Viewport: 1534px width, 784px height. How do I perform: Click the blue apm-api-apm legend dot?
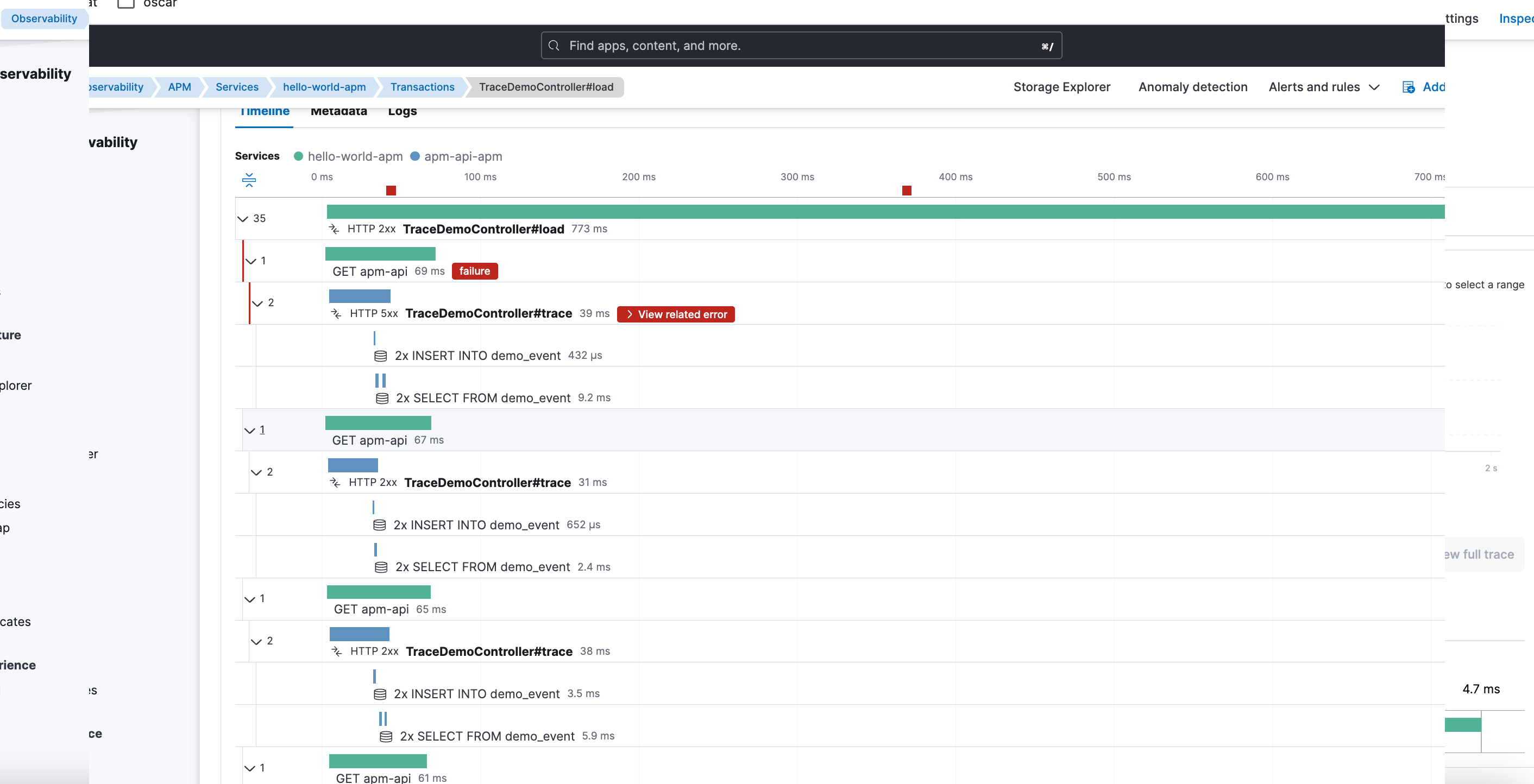[415, 156]
